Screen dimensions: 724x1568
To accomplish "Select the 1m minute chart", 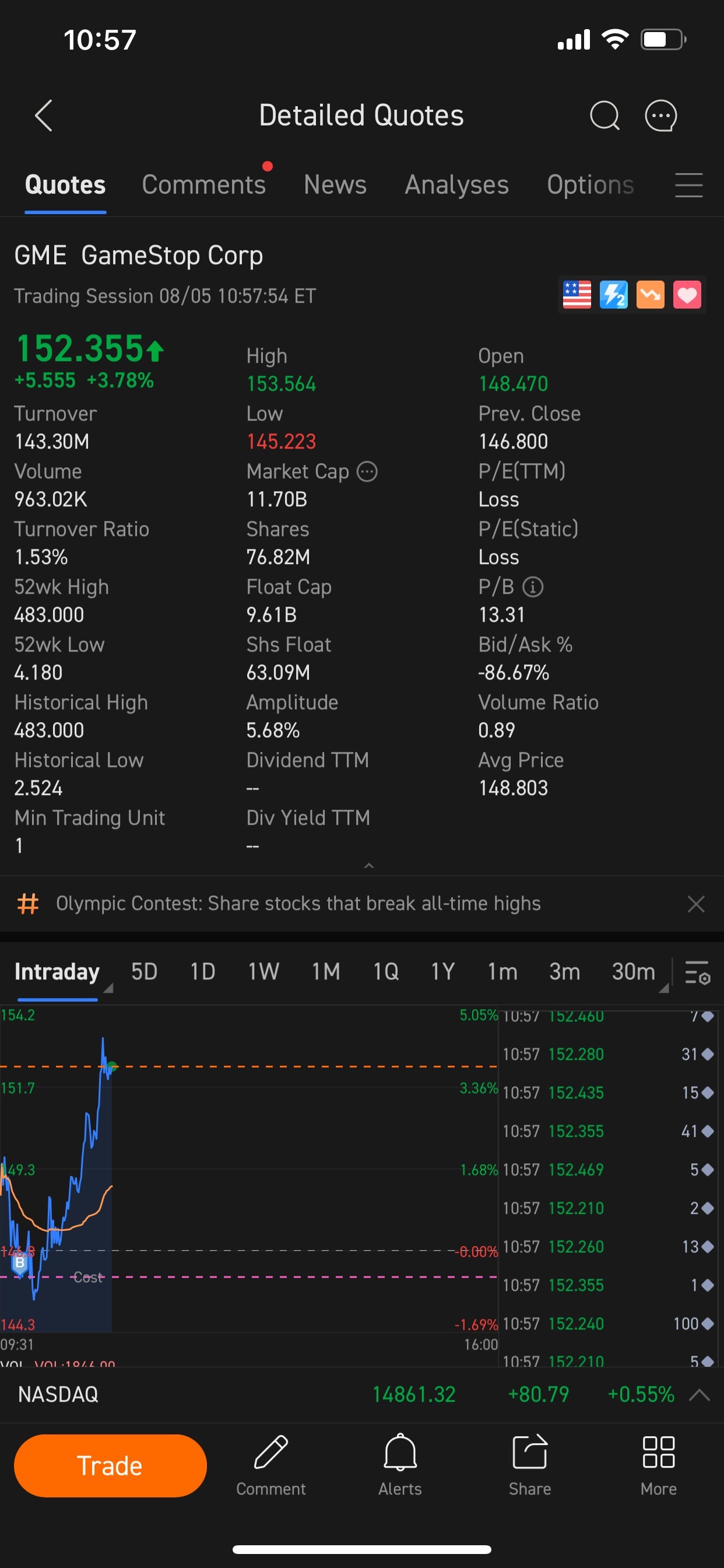I will click(x=502, y=972).
